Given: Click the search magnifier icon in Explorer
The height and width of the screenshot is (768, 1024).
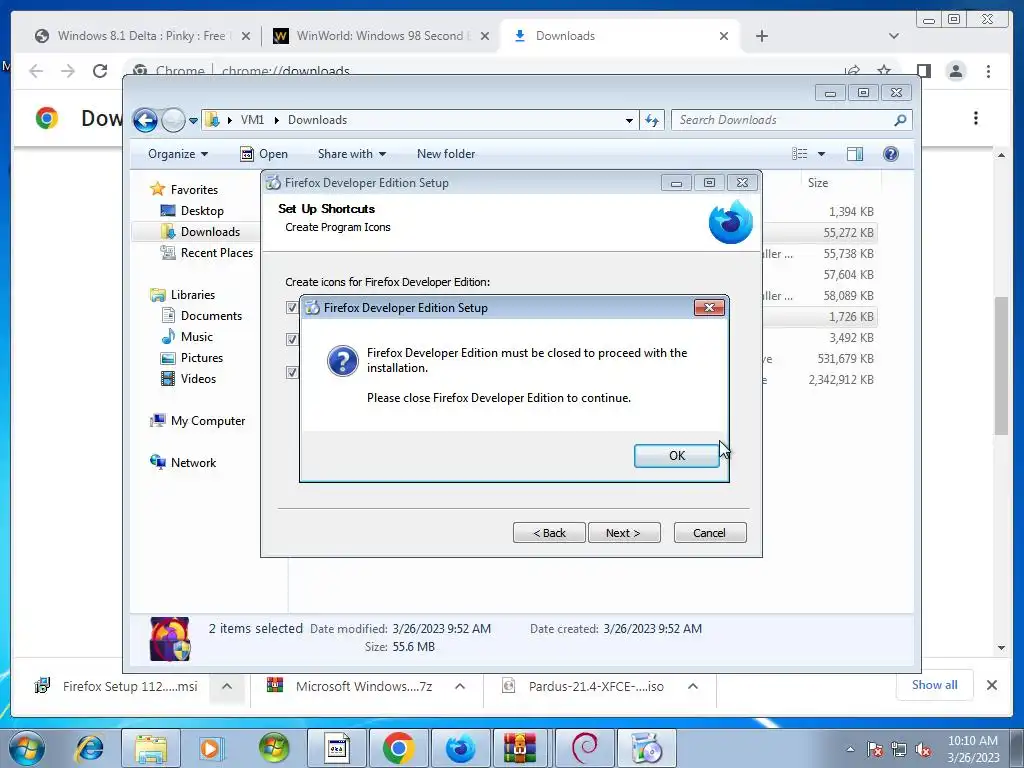Looking at the screenshot, I should tap(901, 120).
